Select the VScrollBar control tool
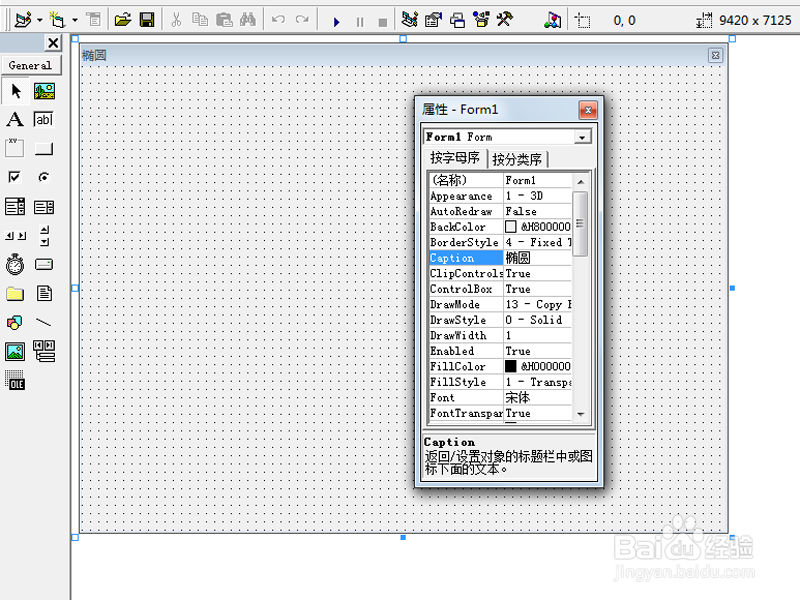This screenshot has width=800, height=600. click(x=44, y=236)
